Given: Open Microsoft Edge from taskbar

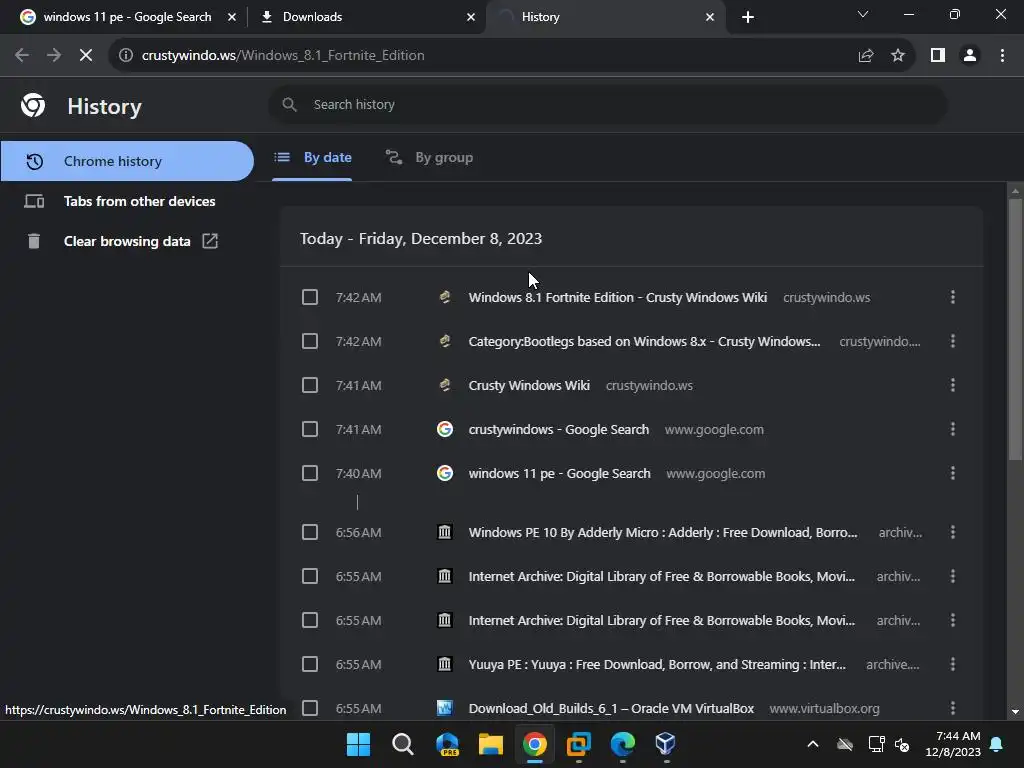Looking at the screenshot, I should coord(622,744).
